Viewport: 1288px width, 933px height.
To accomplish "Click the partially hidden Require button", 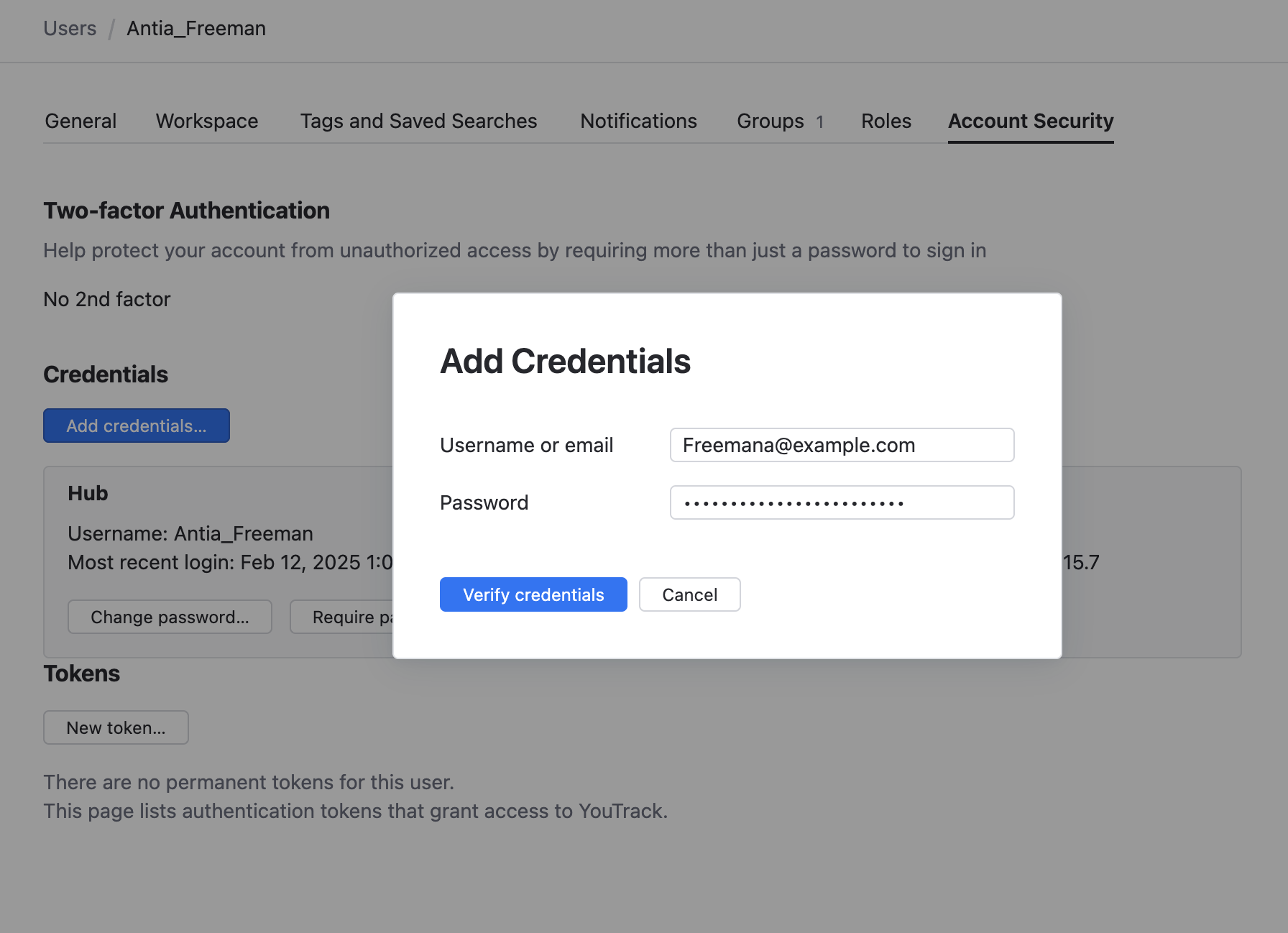I will [x=343, y=617].
